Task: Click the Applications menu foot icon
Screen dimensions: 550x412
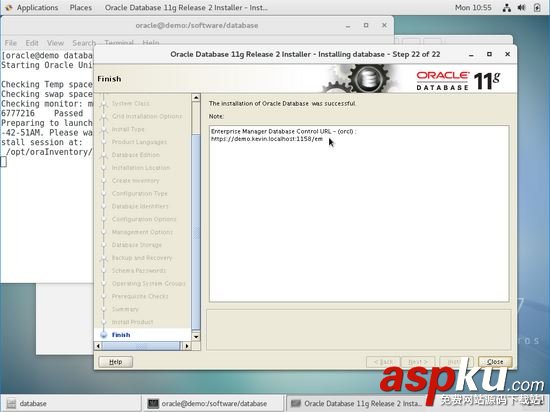Action: coord(9,8)
